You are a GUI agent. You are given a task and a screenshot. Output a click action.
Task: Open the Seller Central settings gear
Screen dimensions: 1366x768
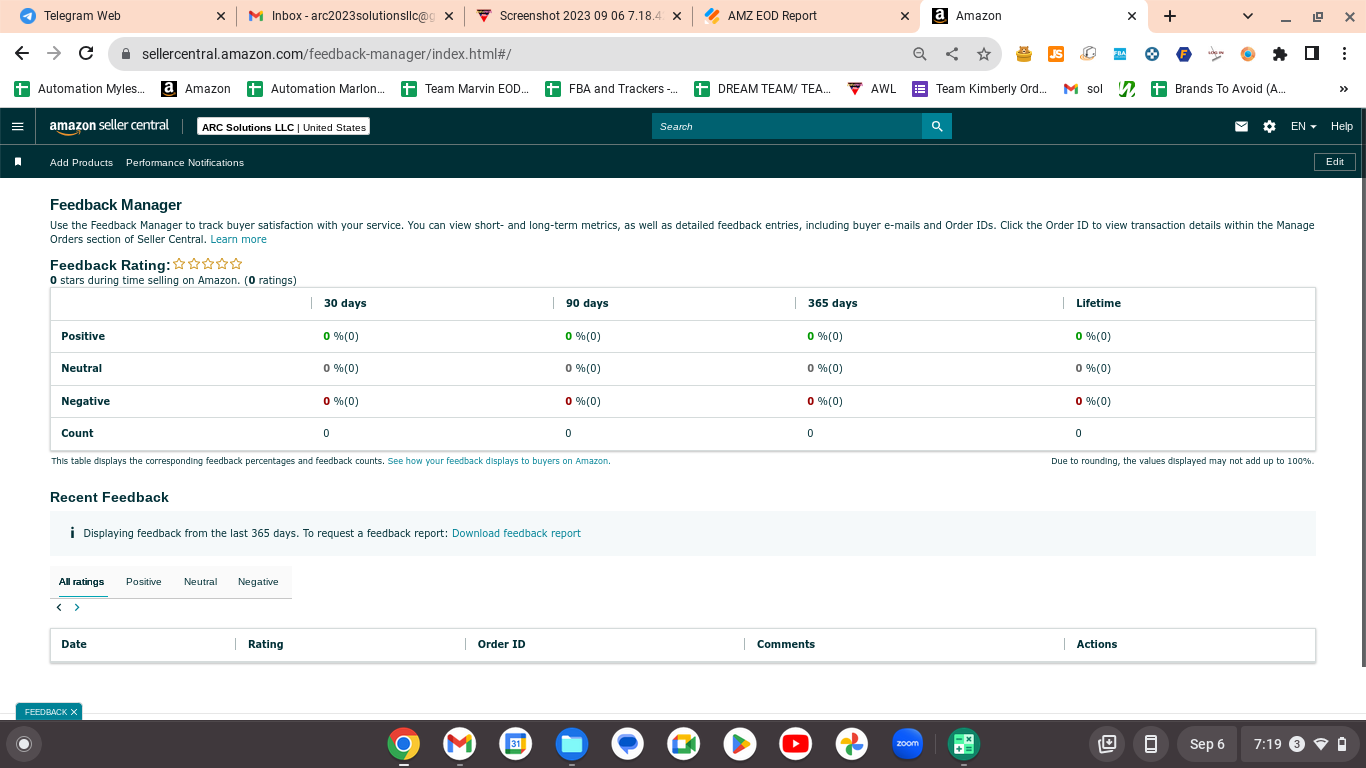[1269, 127]
